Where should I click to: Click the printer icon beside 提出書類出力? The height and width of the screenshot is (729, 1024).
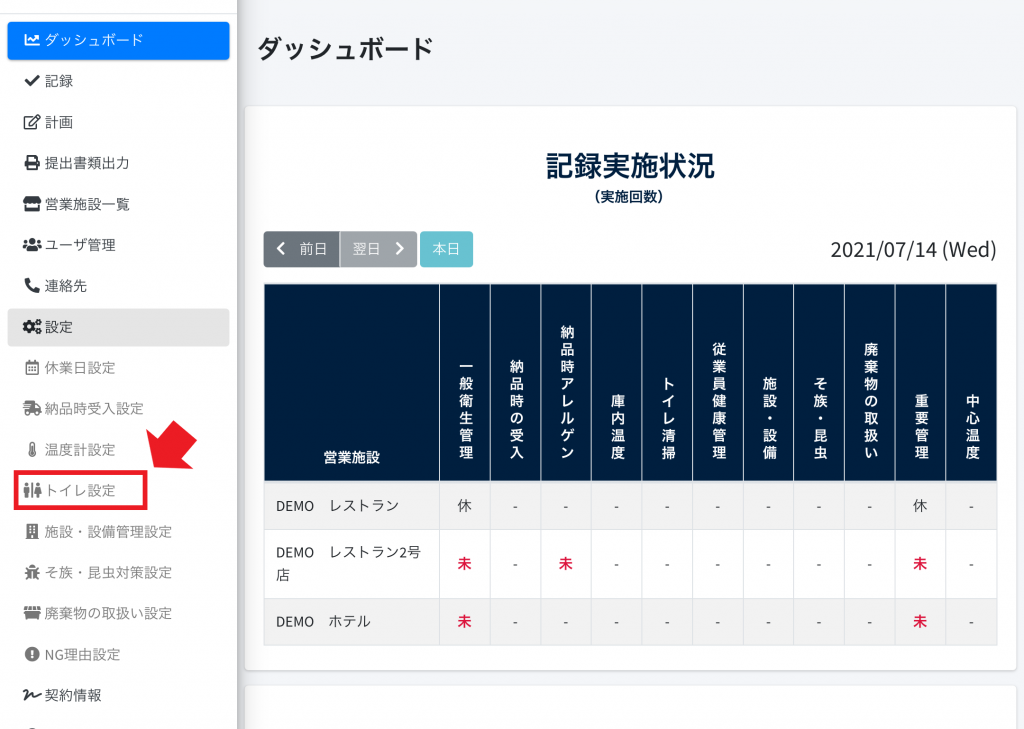[31, 163]
